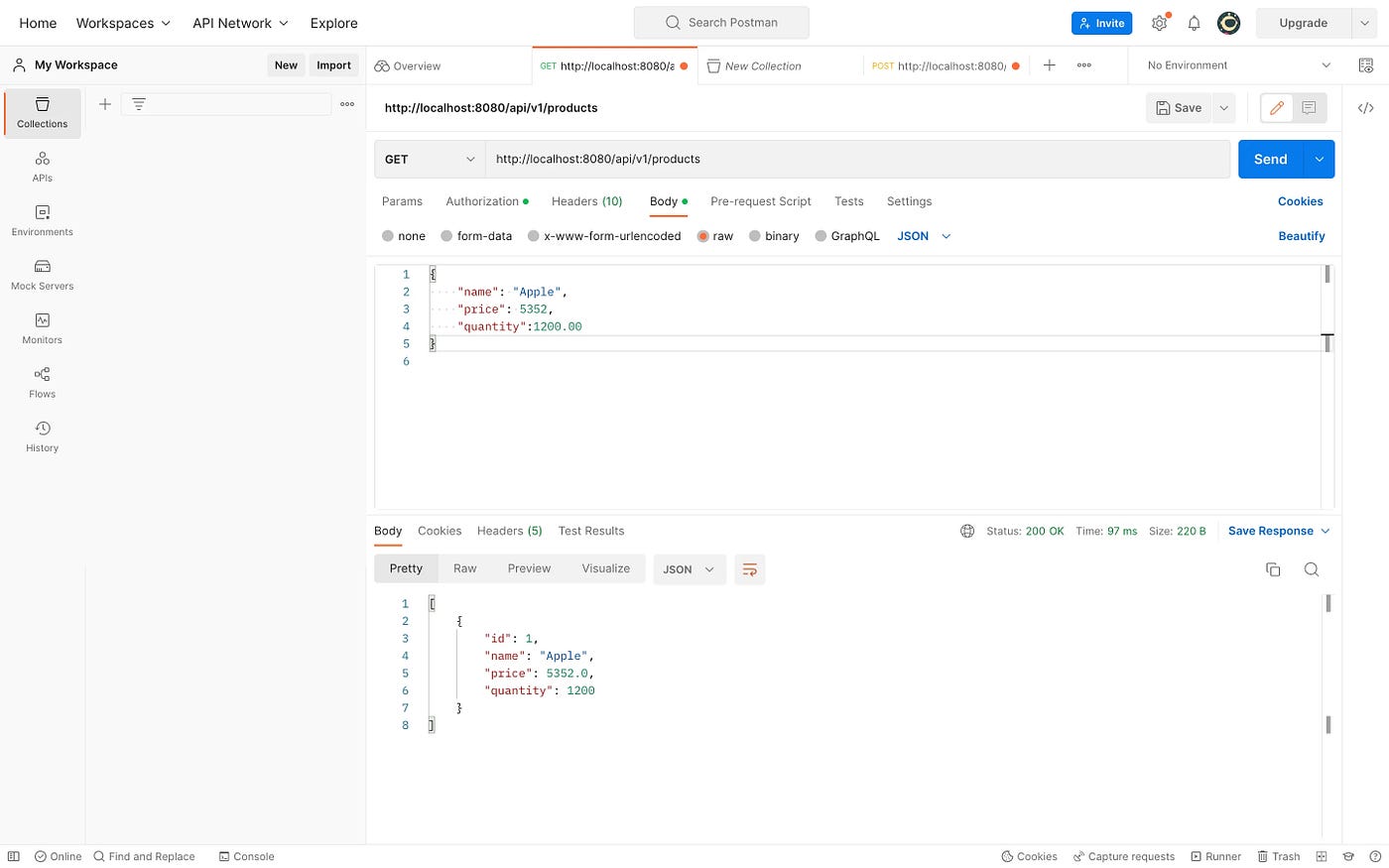The image size is (1389, 868).
Task: Copy the response body
Action: click(x=1273, y=569)
